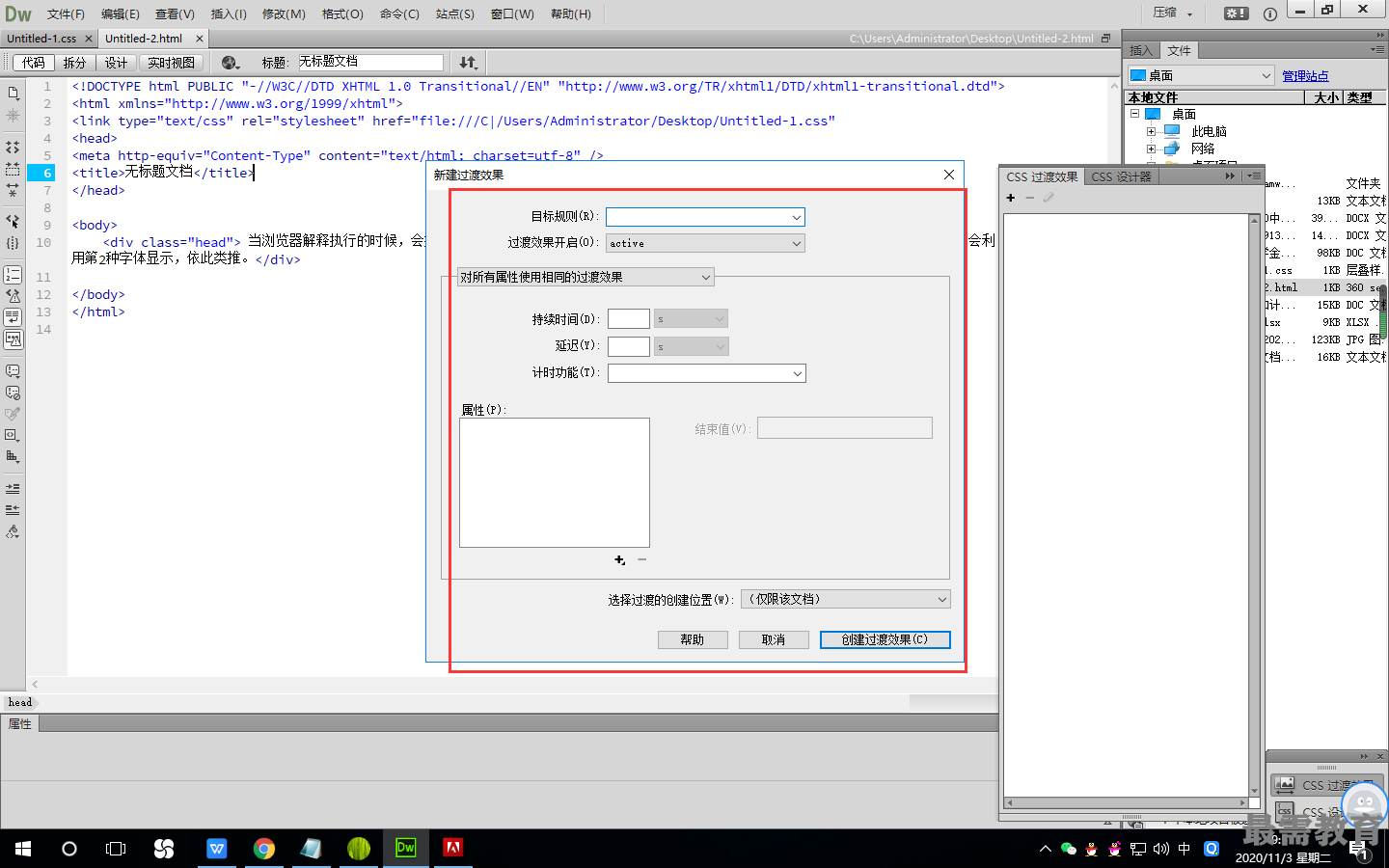Viewport: 1389px width, 868px height.
Task: Click the collapse selection icon
Action: (14, 169)
